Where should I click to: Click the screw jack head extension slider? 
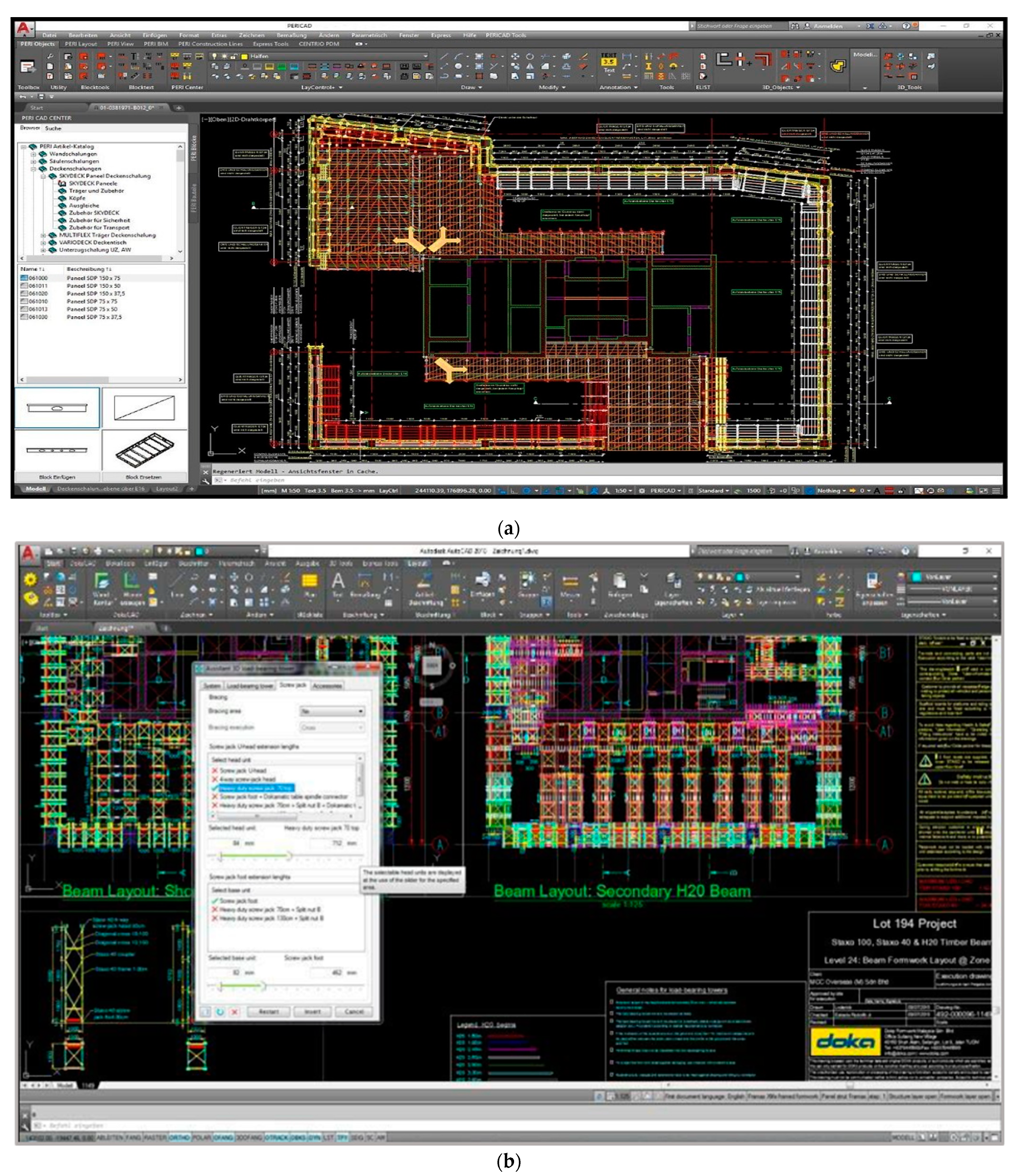click(289, 856)
